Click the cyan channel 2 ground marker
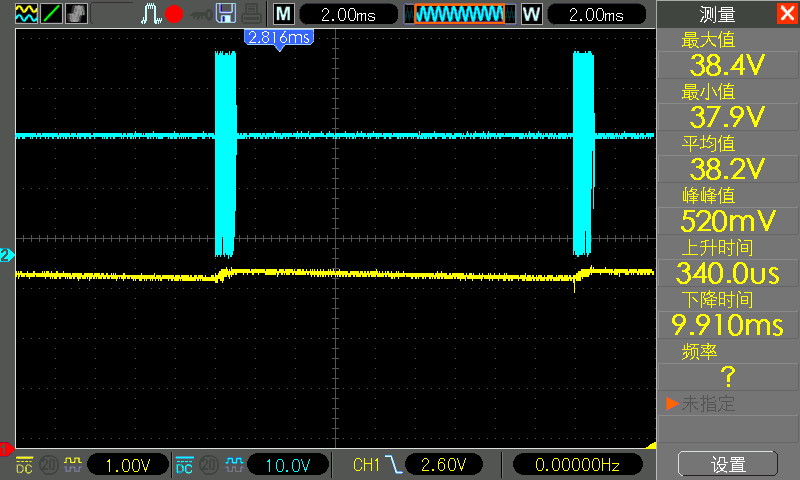 (x=6, y=255)
